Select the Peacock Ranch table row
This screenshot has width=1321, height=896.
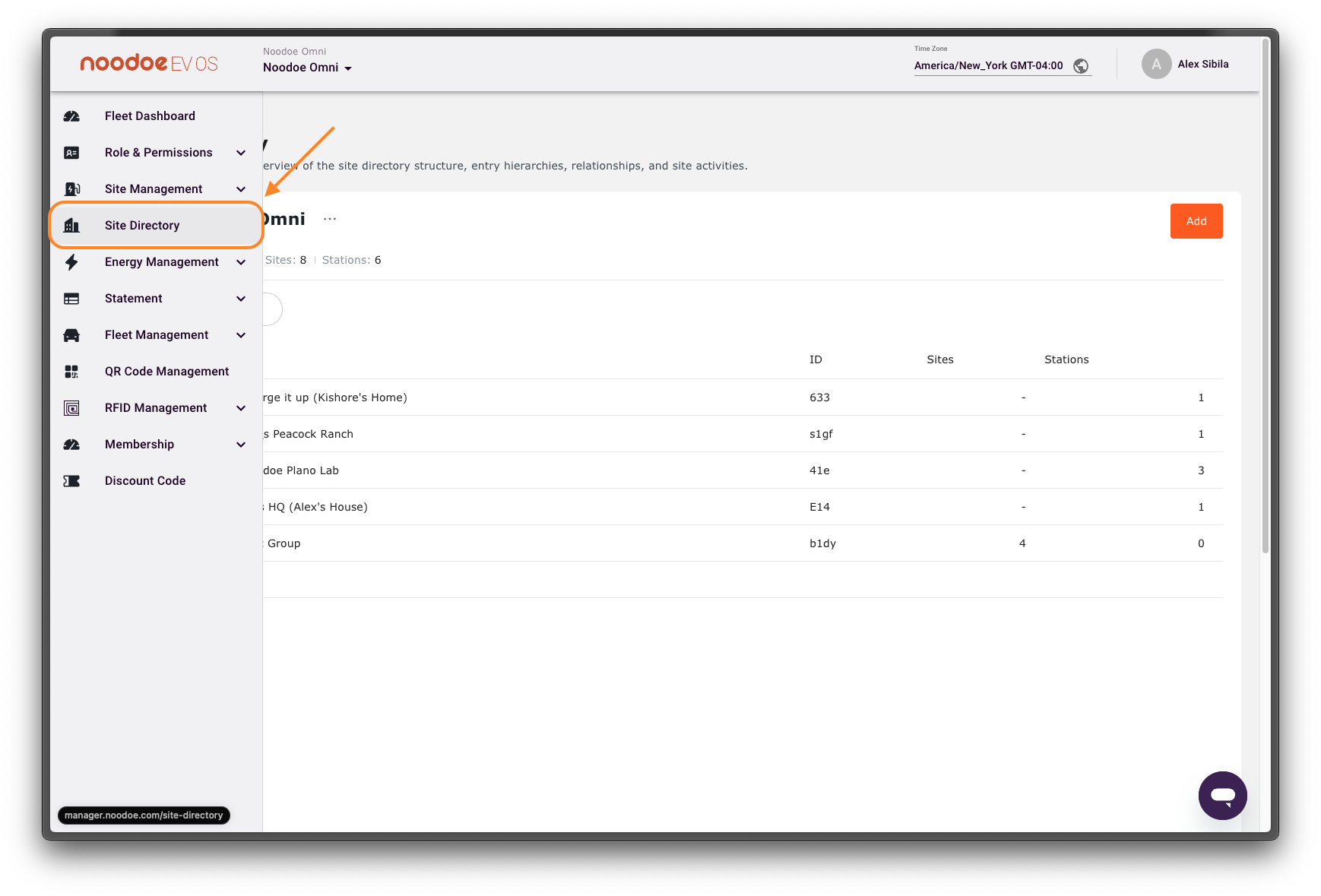point(532,434)
